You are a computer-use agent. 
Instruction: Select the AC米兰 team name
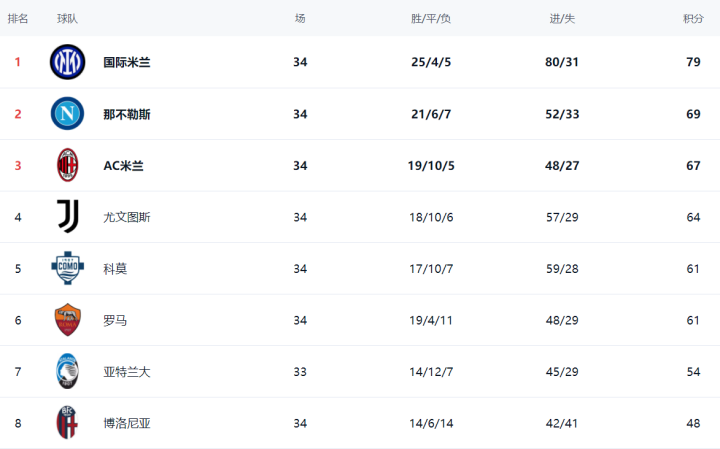pos(124,166)
